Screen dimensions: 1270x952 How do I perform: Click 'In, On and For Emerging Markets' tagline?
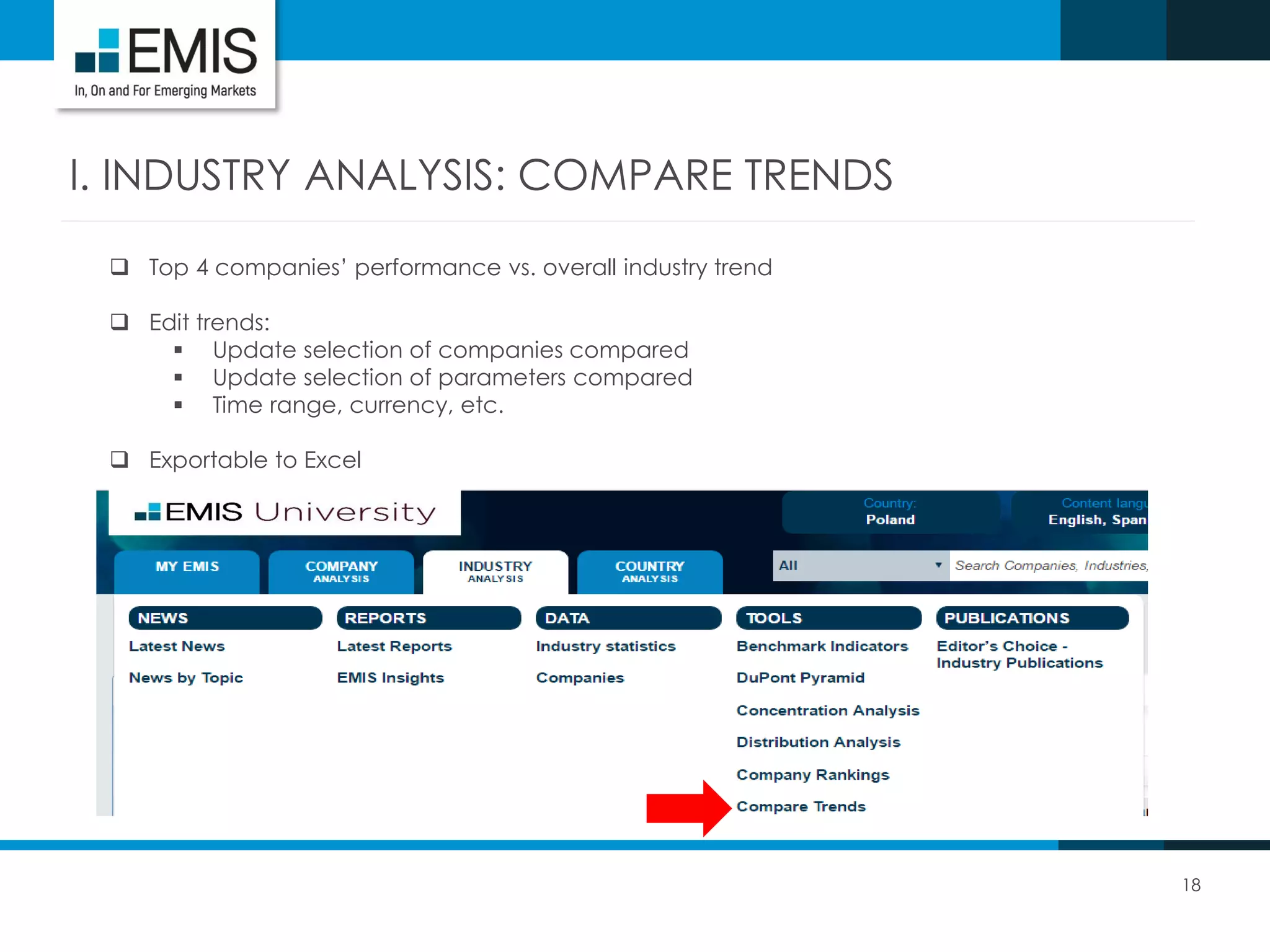pyautogui.click(x=165, y=91)
